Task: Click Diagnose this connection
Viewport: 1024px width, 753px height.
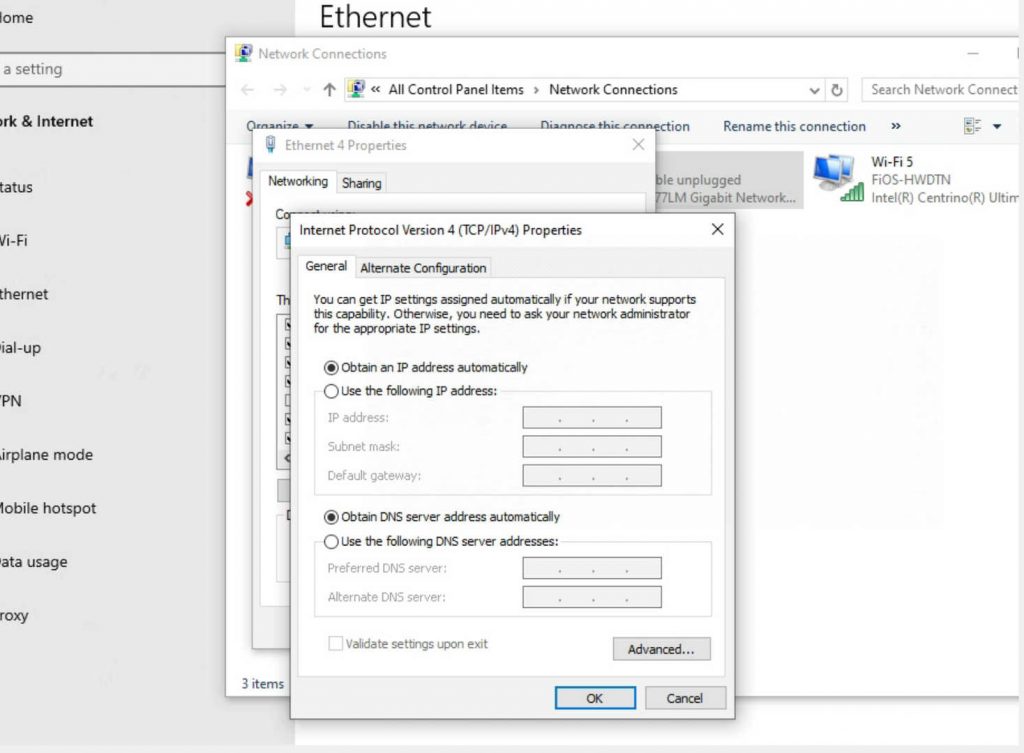Action: point(614,125)
